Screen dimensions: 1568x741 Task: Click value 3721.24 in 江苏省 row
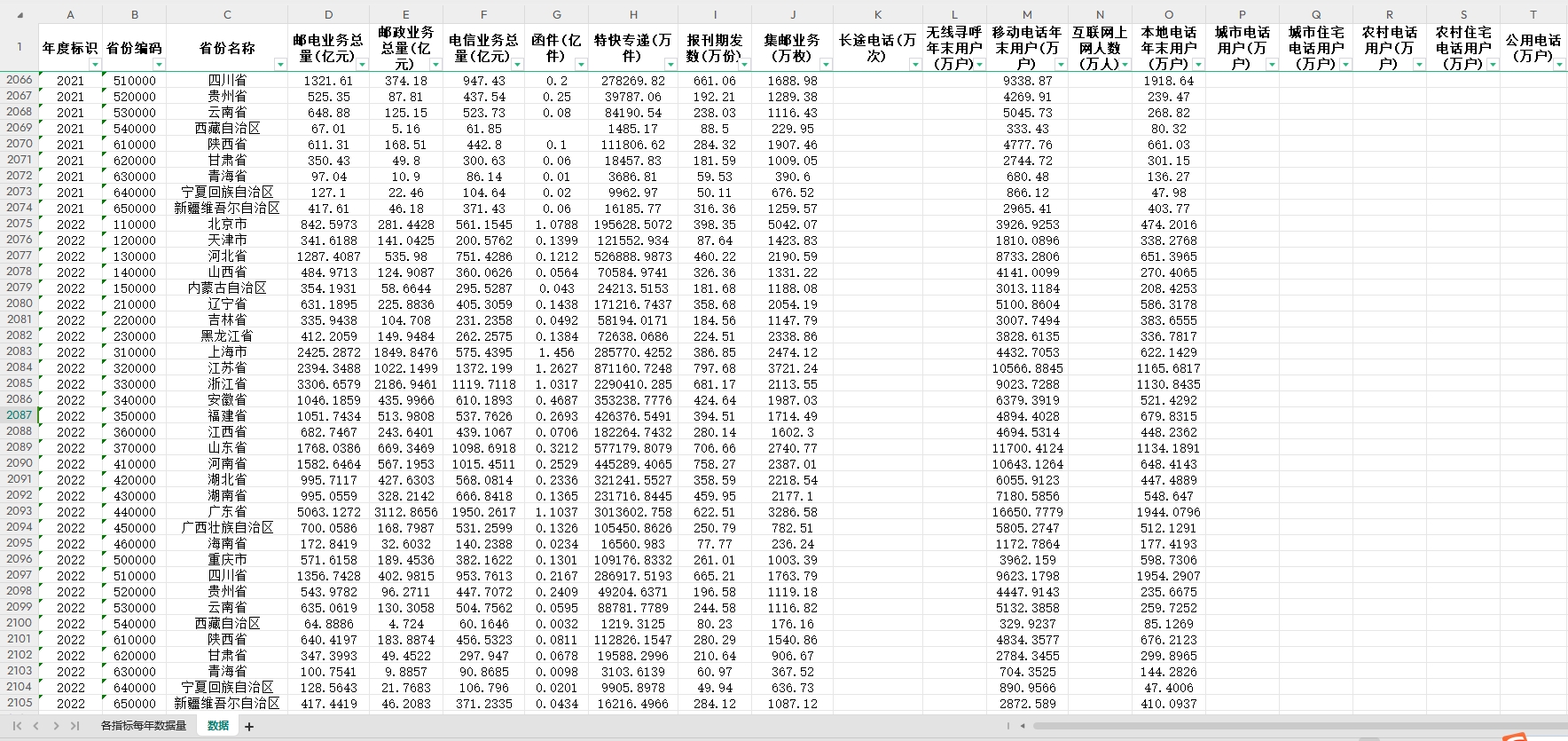click(x=793, y=368)
